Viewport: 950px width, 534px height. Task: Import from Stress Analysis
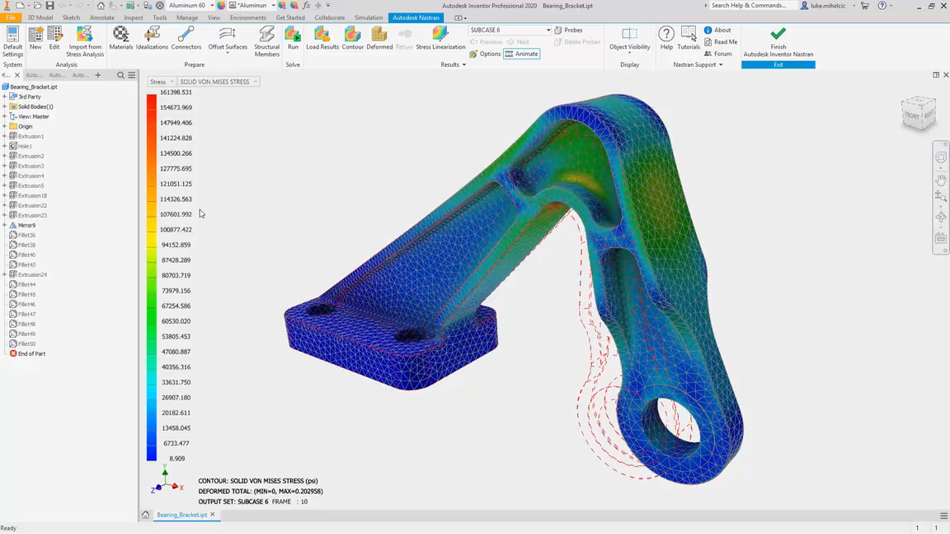point(85,41)
